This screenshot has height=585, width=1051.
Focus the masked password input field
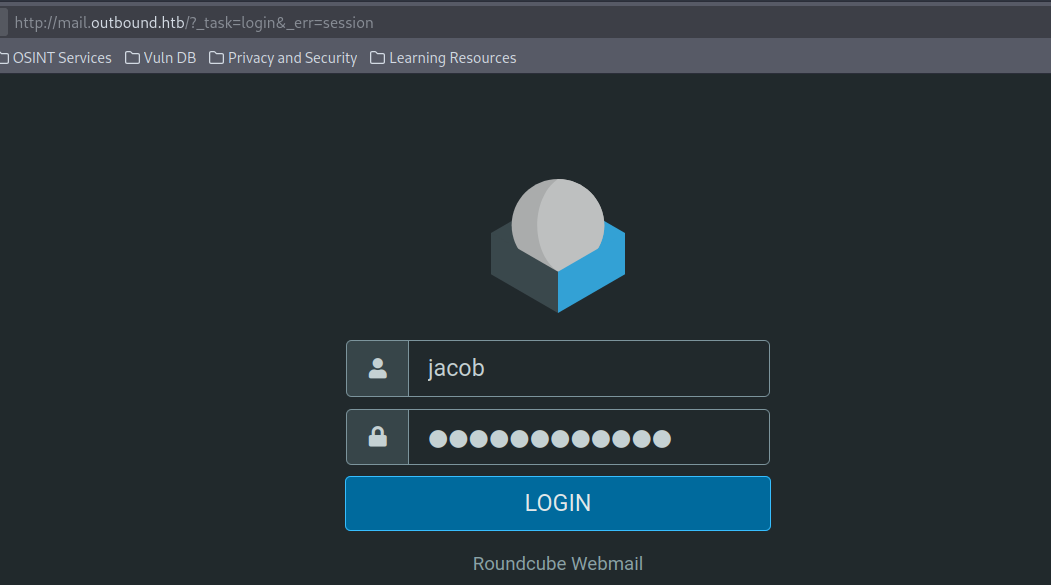tap(588, 437)
